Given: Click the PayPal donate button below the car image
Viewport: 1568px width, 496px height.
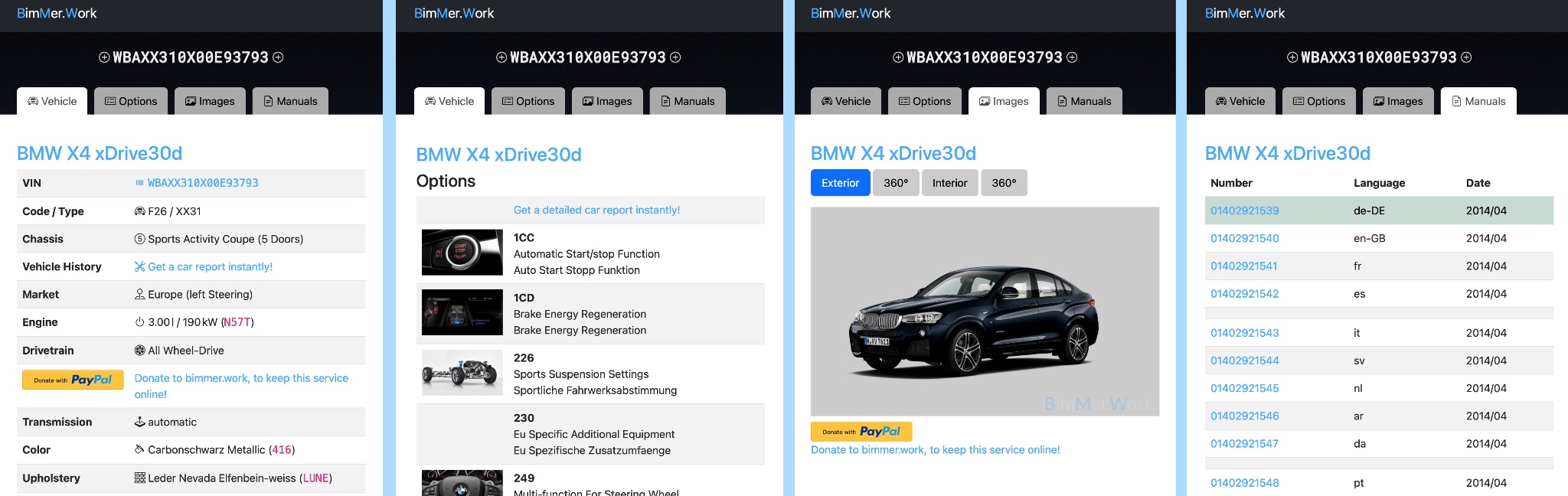Looking at the screenshot, I should pyautogui.click(x=861, y=432).
